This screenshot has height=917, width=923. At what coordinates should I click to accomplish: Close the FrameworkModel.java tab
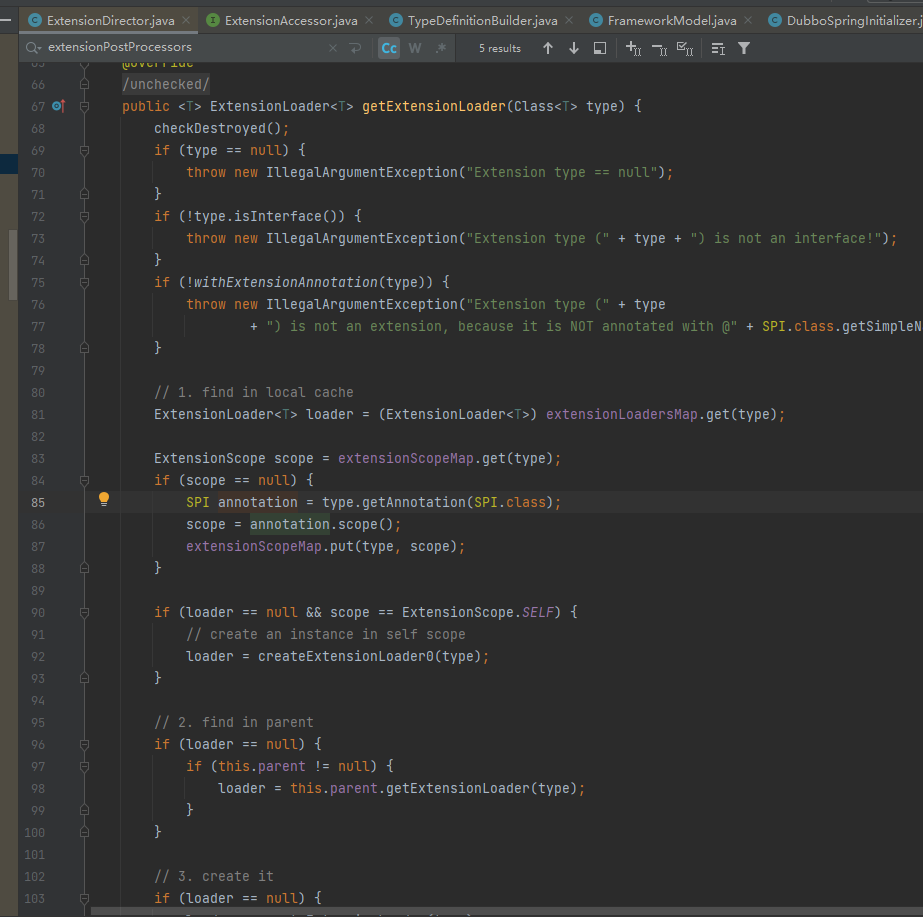point(748,20)
